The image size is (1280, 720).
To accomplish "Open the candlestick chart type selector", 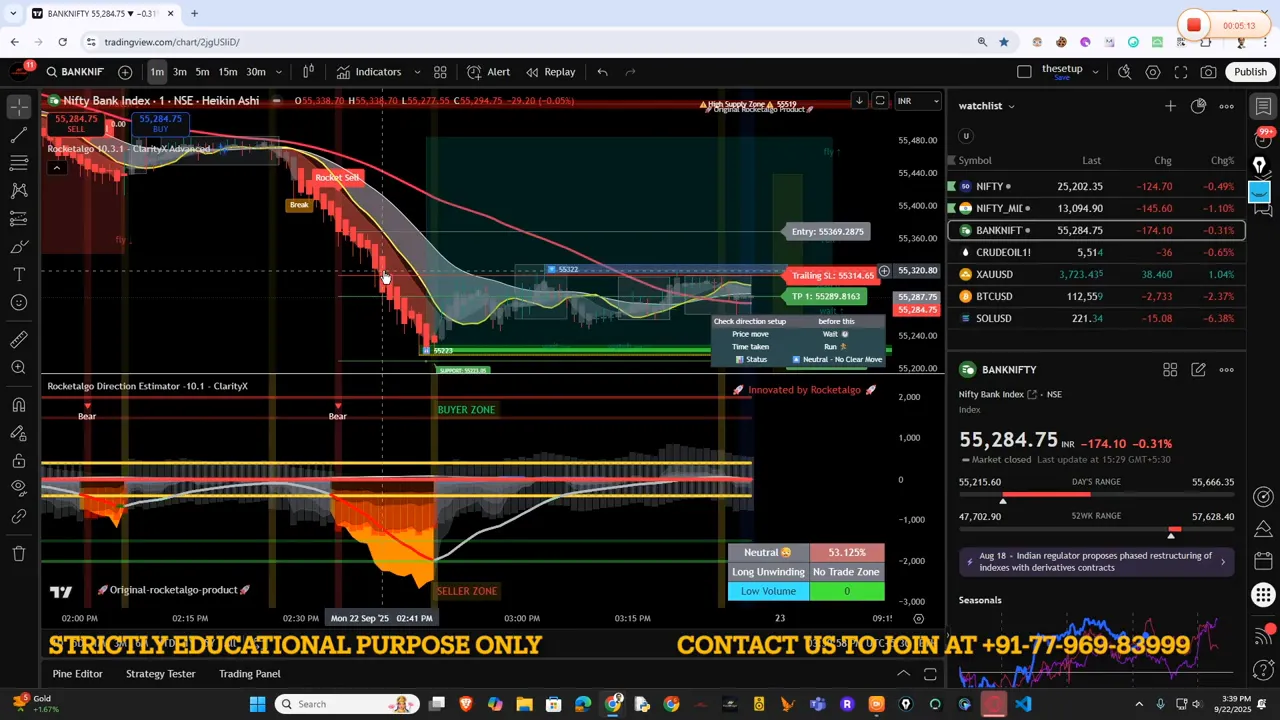I will (309, 72).
